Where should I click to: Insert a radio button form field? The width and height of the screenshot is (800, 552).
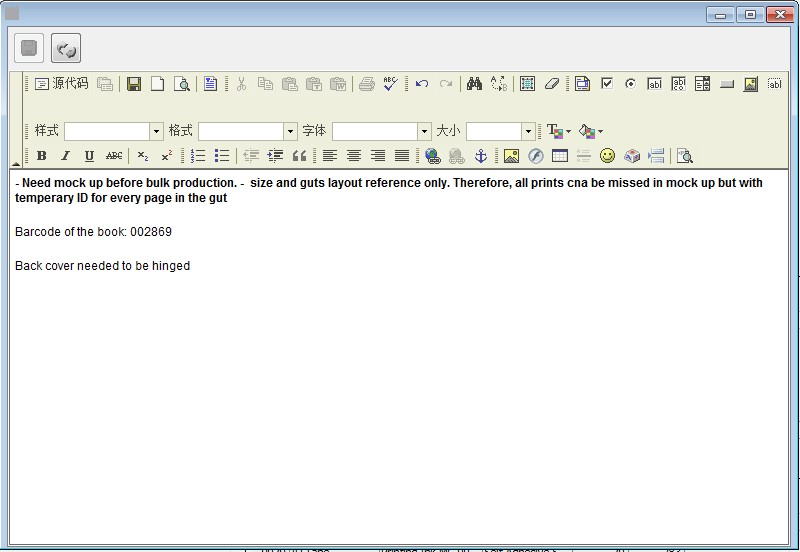tap(631, 84)
